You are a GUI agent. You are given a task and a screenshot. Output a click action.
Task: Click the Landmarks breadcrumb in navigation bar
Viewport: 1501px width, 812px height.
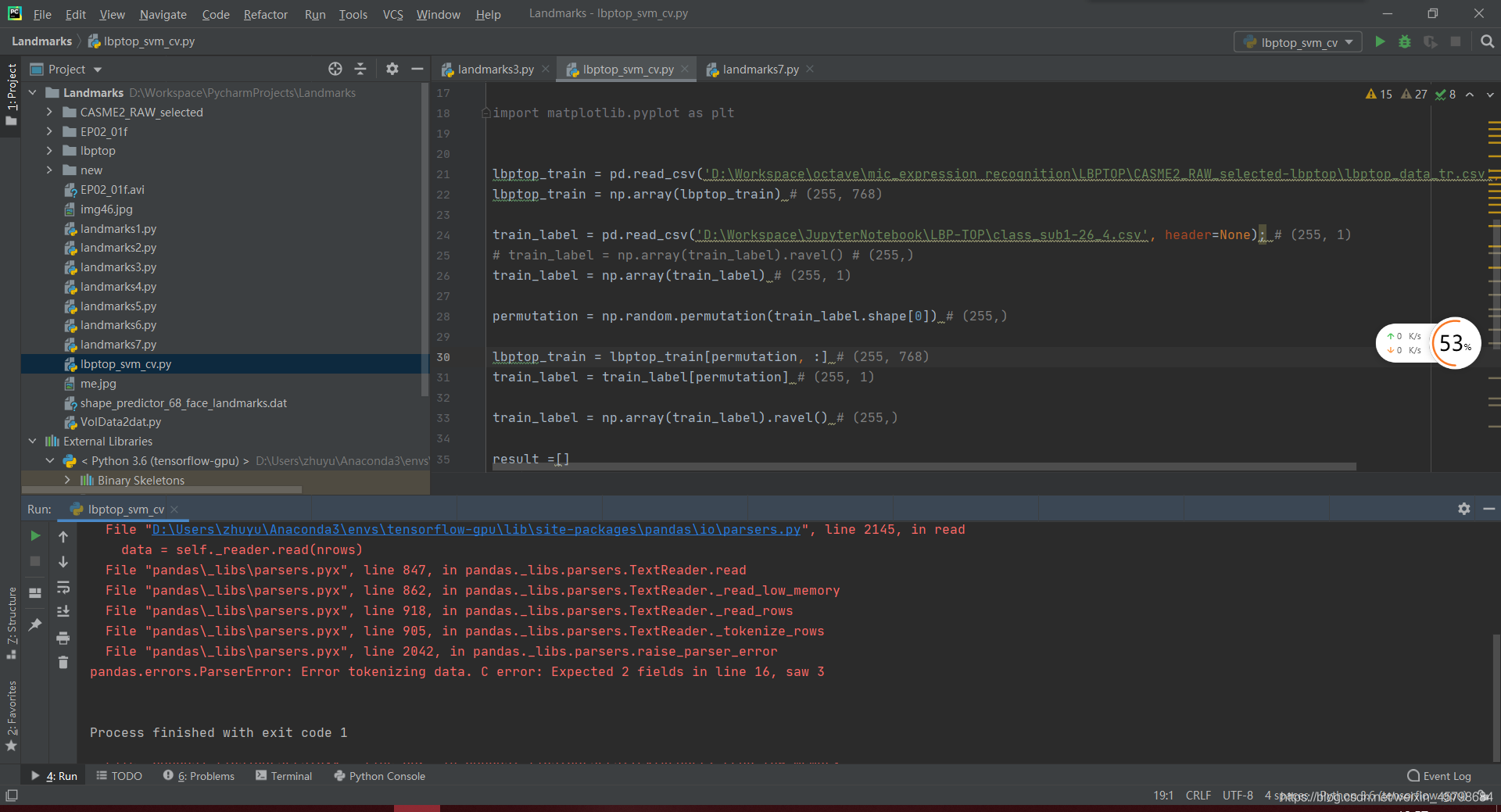click(x=41, y=41)
